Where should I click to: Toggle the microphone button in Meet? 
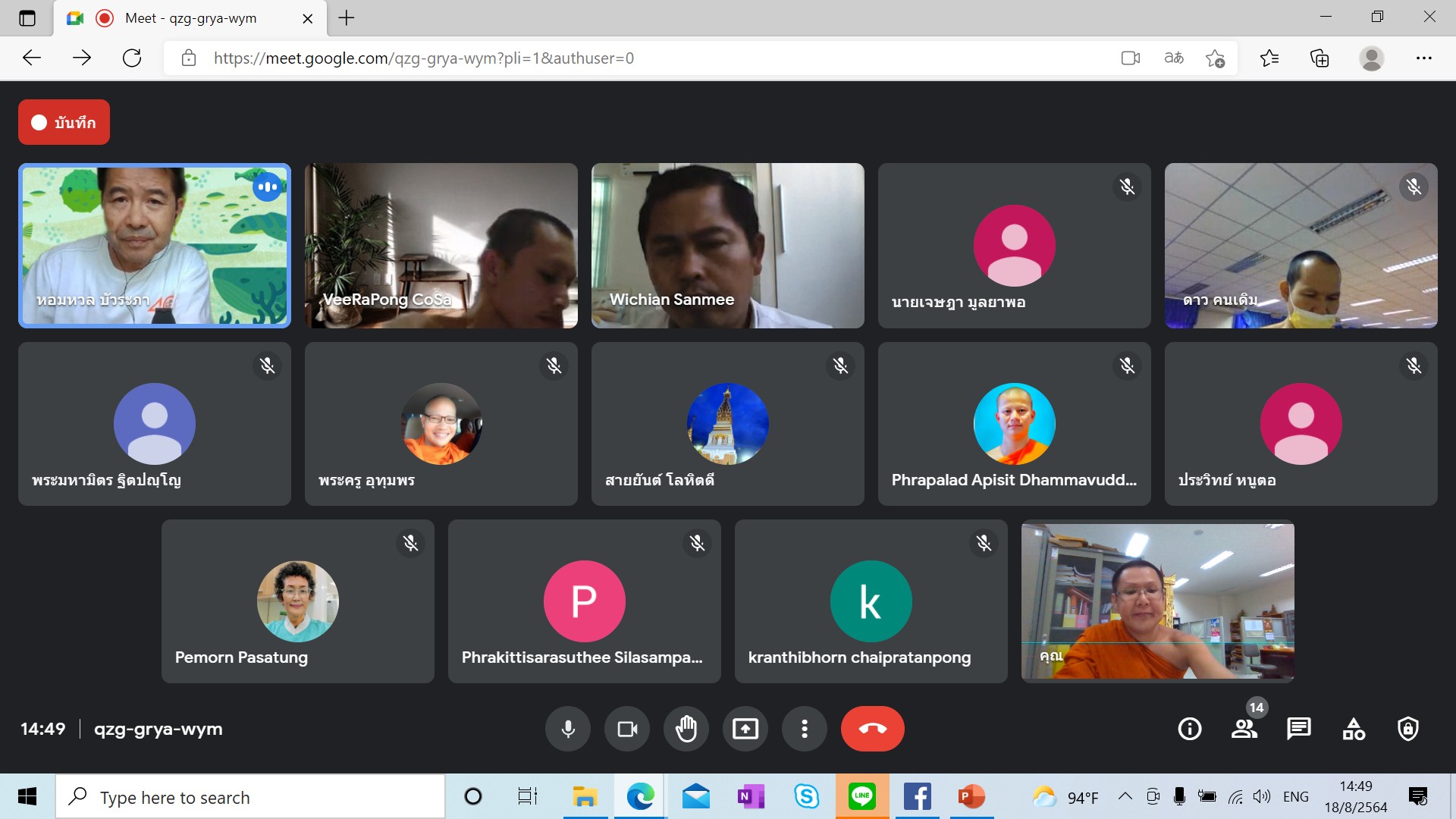pyautogui.click(x=568, y=729)
